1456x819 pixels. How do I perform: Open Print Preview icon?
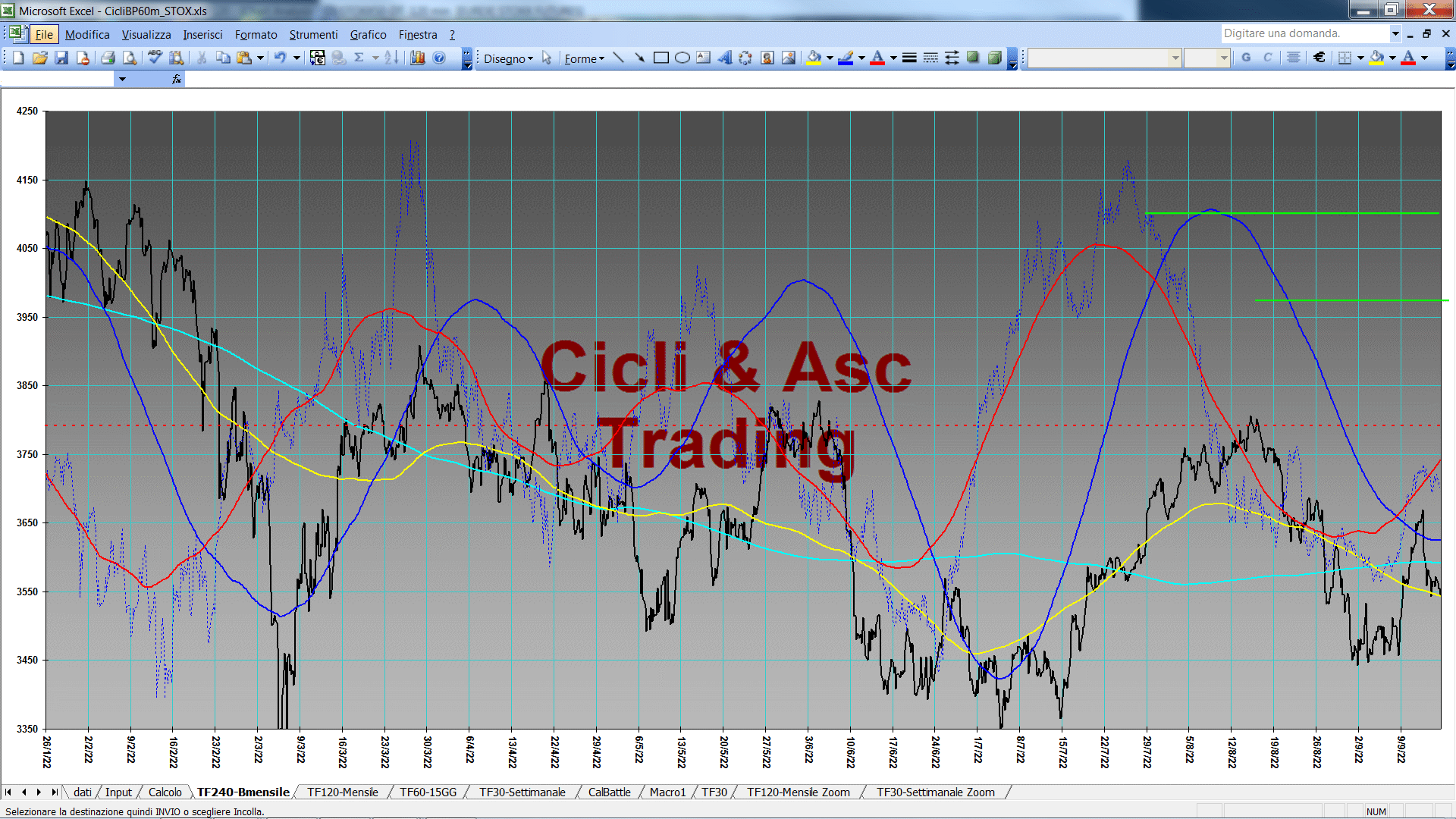[130, 58]
